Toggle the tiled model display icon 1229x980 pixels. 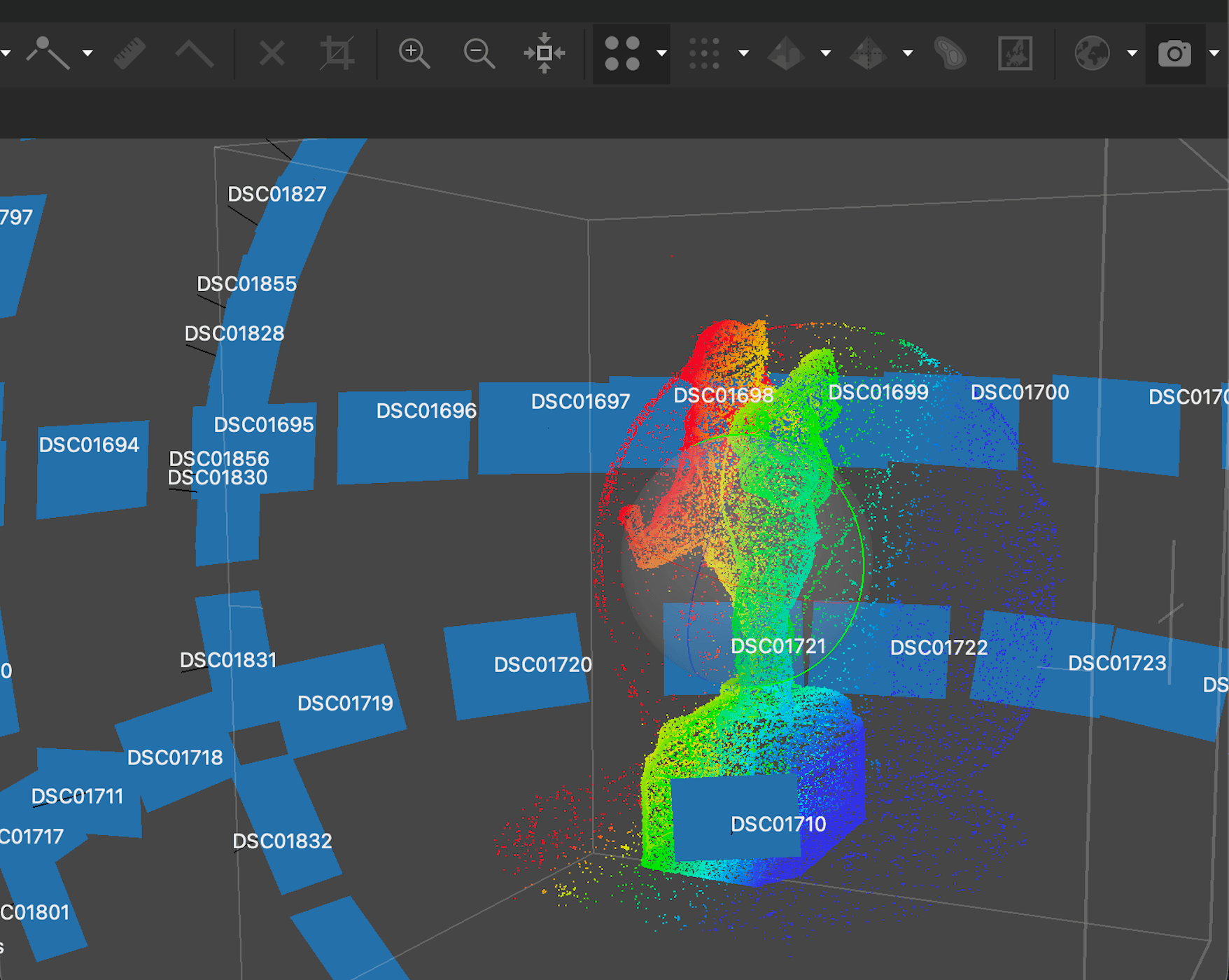[x=868, y=53]
